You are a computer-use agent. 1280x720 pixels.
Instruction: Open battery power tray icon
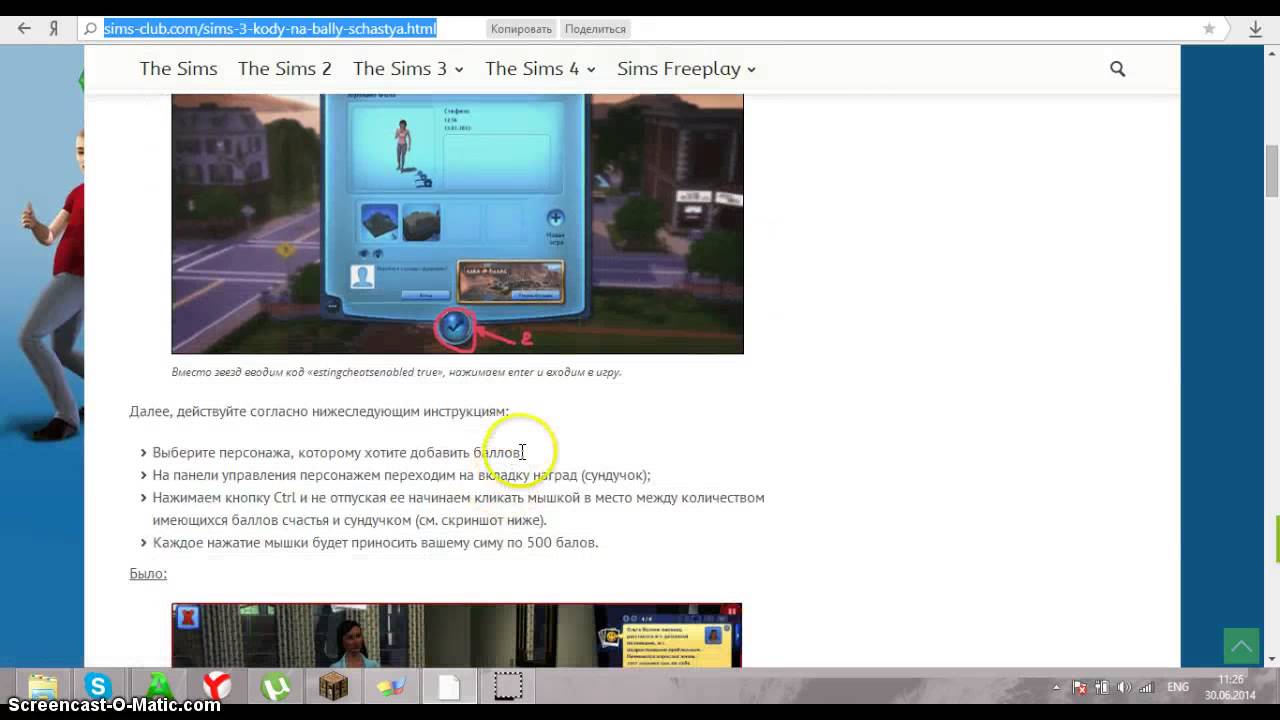click(1102, 687)
